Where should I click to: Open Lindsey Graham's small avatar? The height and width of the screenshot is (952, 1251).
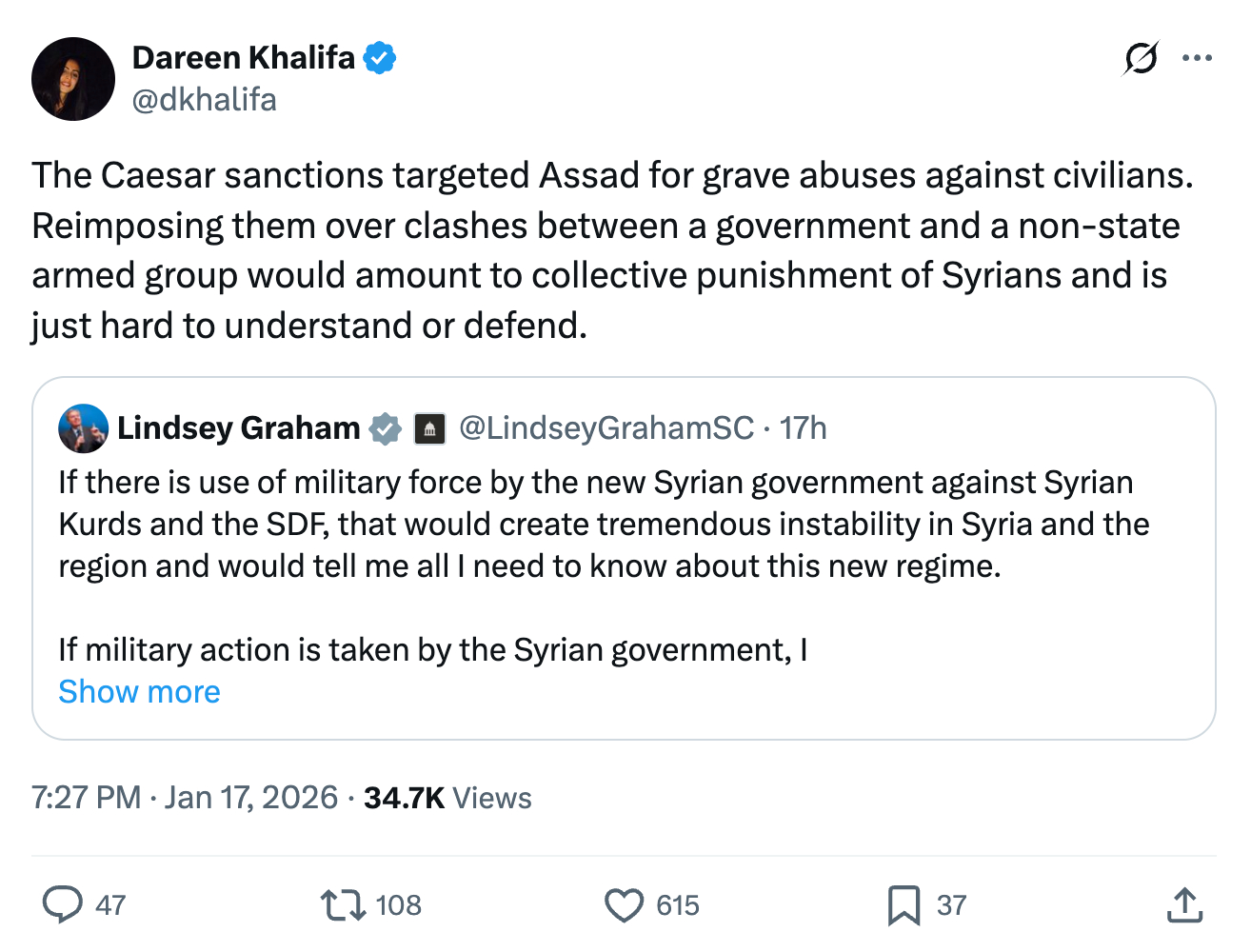[x=83, y=428]
